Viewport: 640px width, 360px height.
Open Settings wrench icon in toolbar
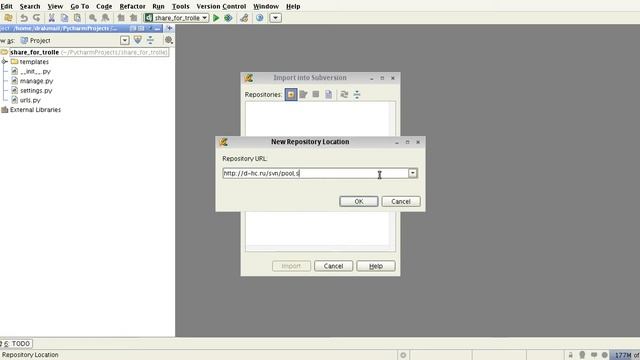tap(244, 18)
